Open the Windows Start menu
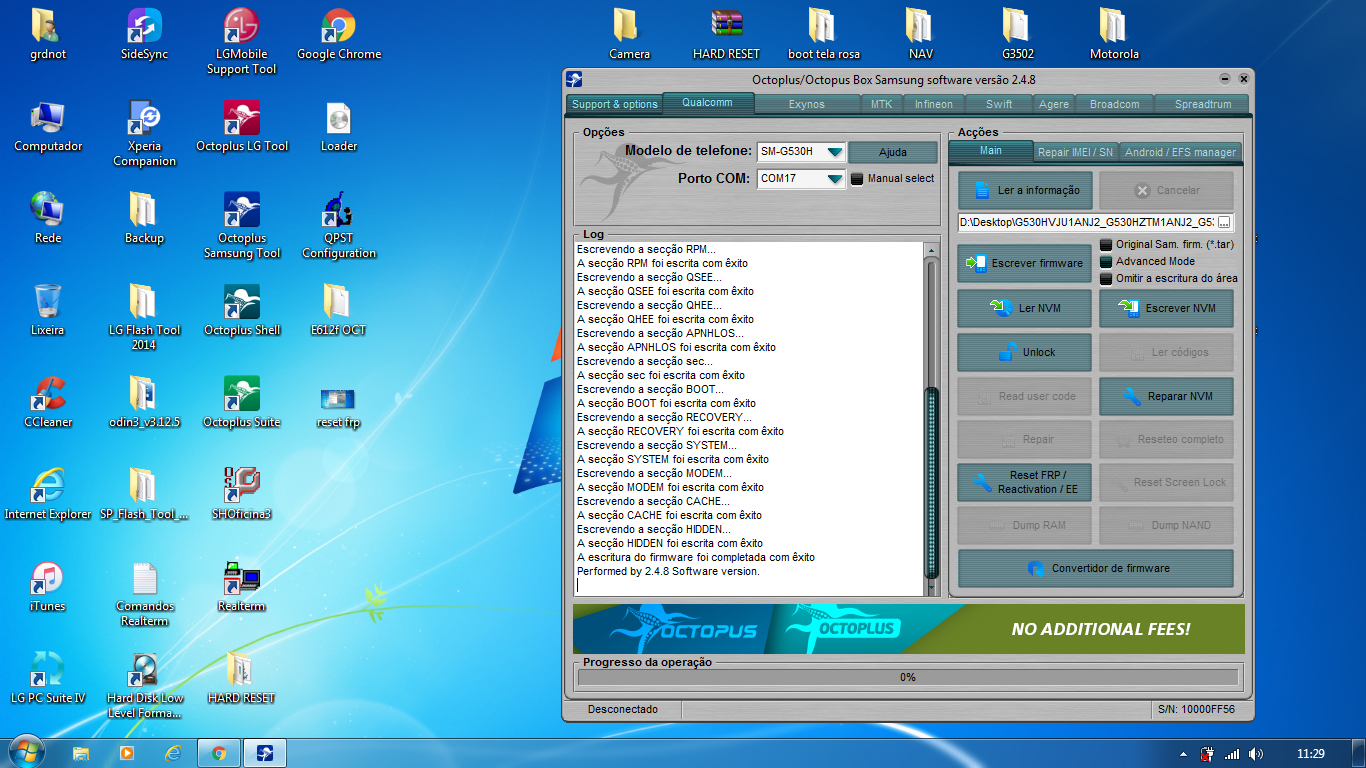Viewport: 1366px width, 768px height. pyautogui.click(x=25, y=752)
